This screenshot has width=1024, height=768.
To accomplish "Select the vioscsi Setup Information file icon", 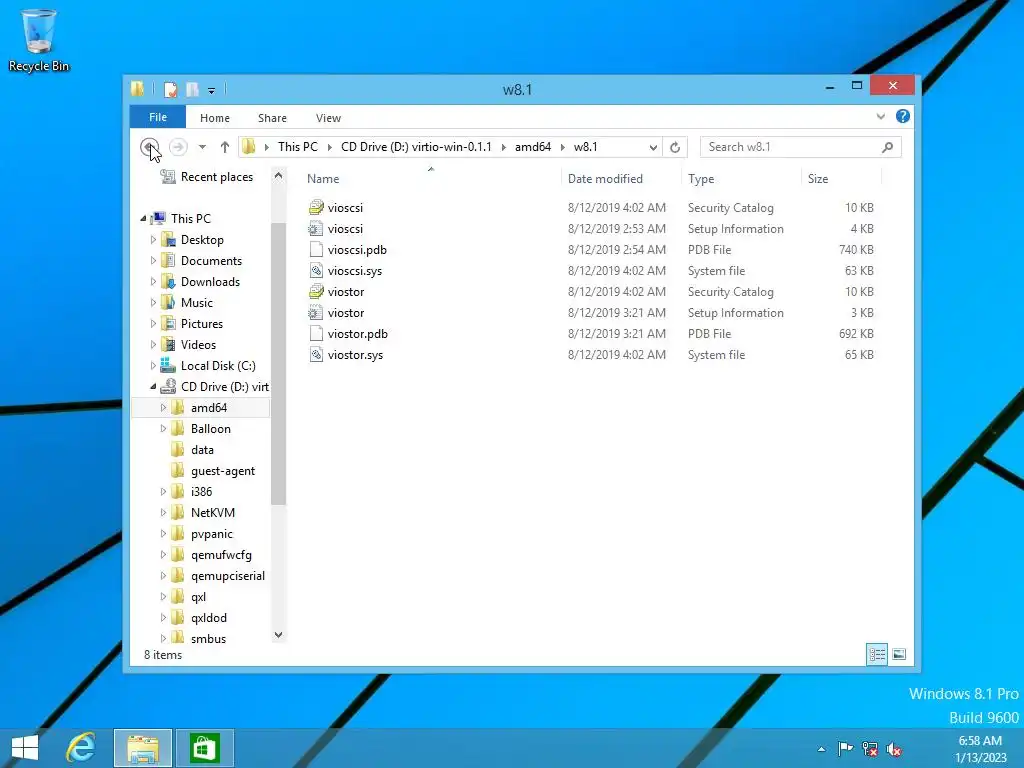I will (x=316, y=229).
